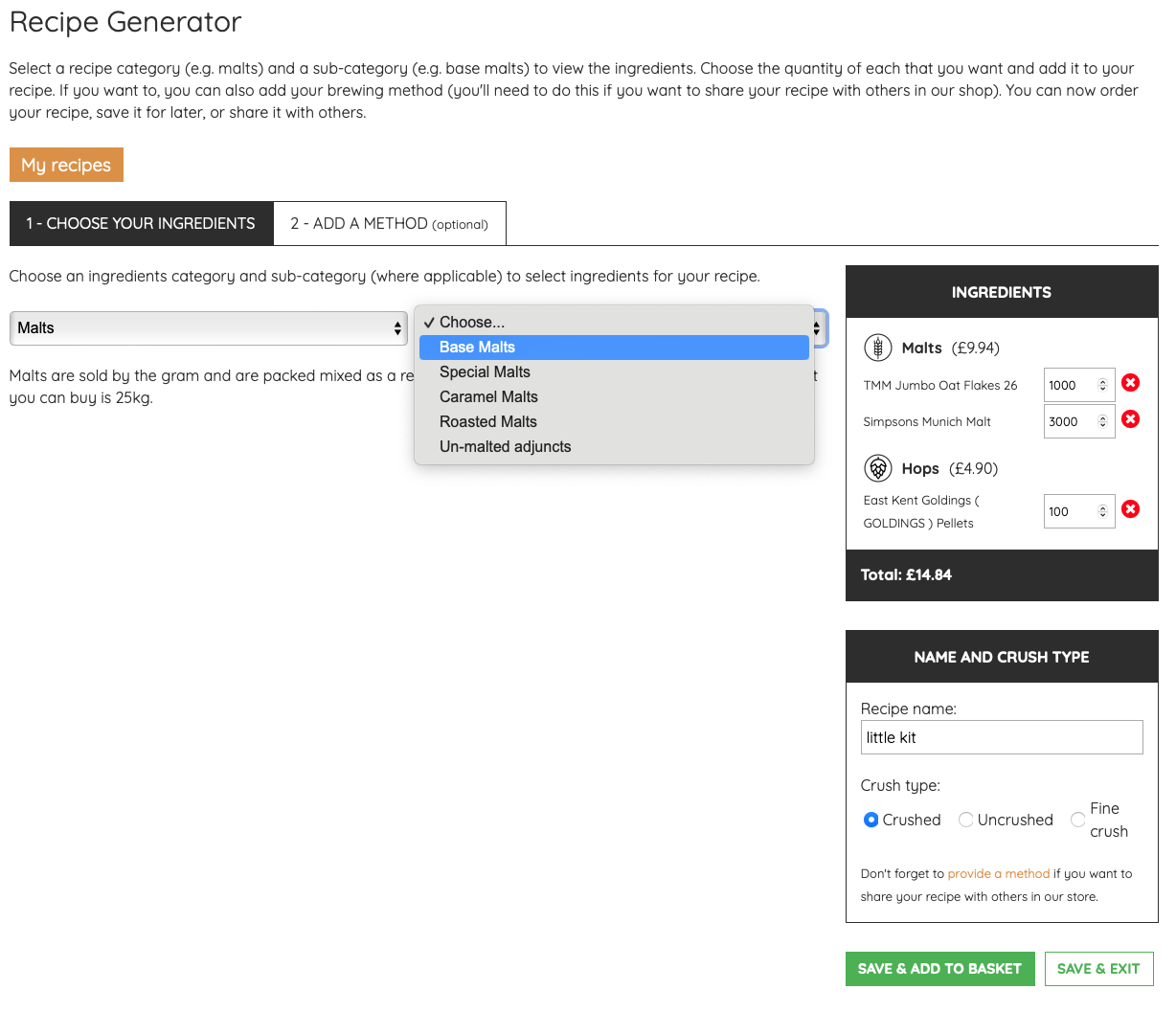Switch to the ADD A METHOD tab
1176x1012 pixels.
(x=389, y=222)
